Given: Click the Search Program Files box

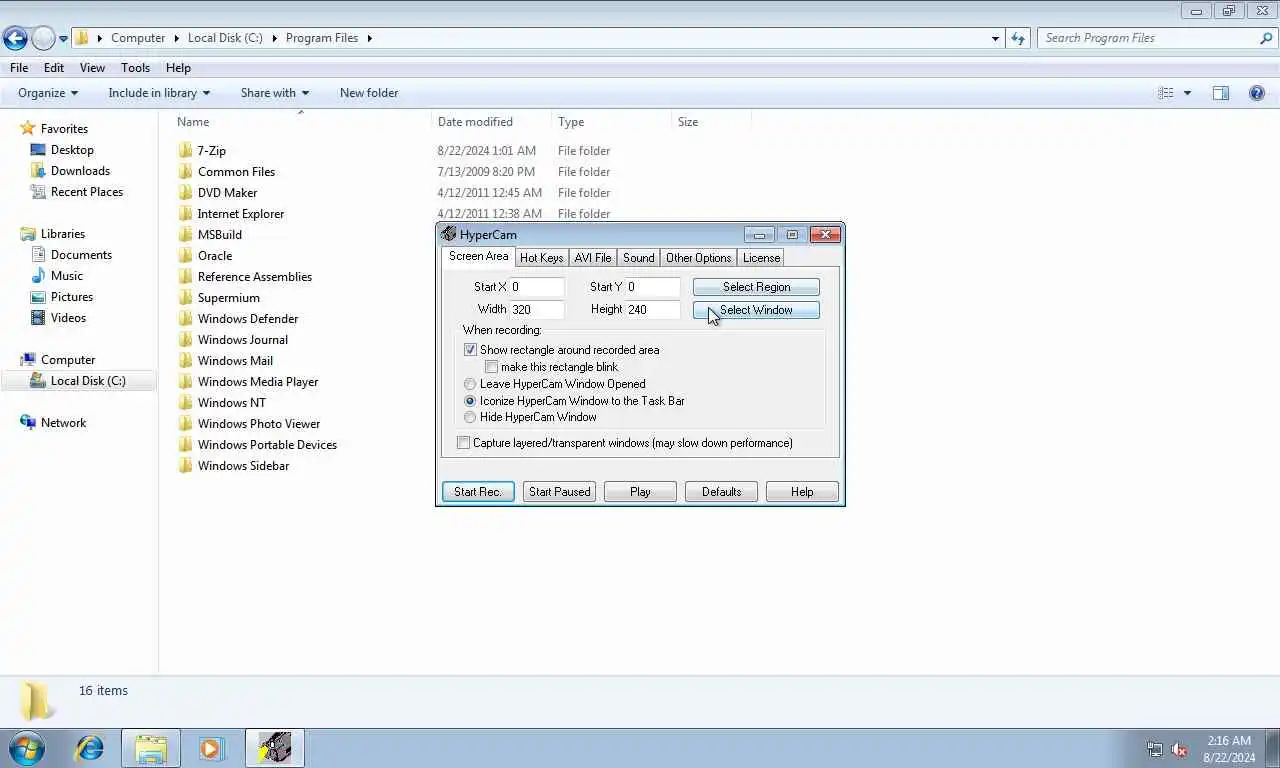Looking at the screenshot, I should tap(1157, 38).
